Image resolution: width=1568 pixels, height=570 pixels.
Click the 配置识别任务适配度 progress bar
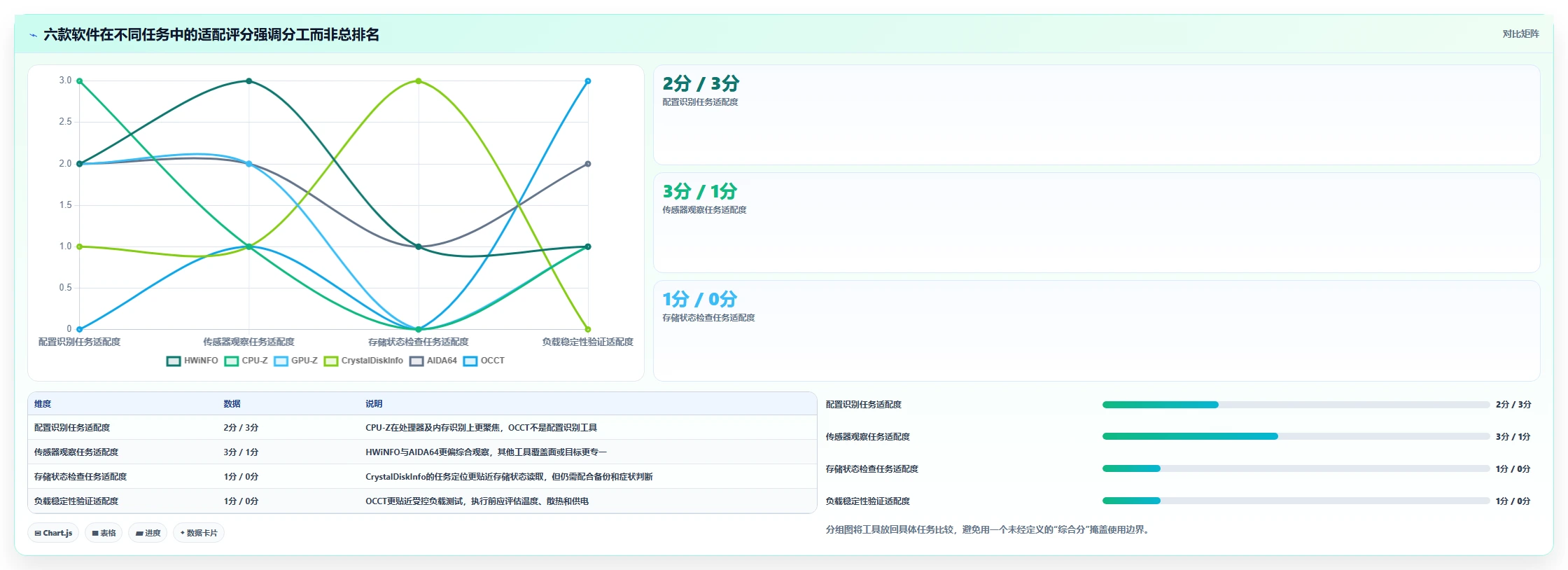point(1296,405)
